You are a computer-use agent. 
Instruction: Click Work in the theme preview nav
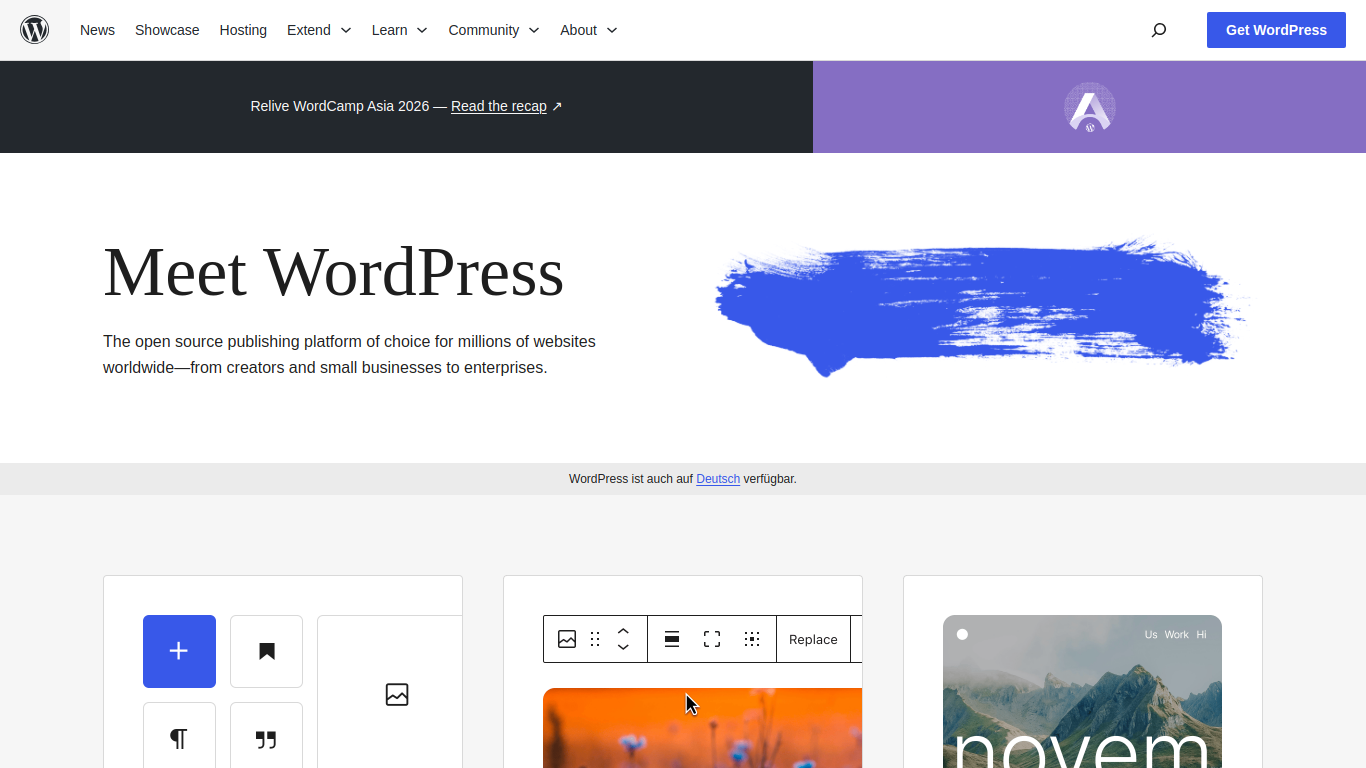[x=1177, y=634]
